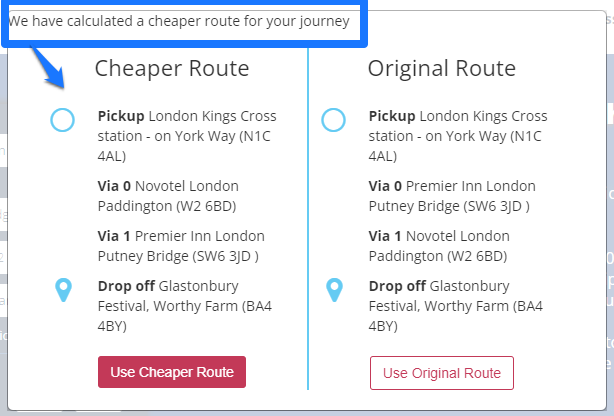Click the blue annotation arrow
614x416 pixels.
(x=48, y=68)
